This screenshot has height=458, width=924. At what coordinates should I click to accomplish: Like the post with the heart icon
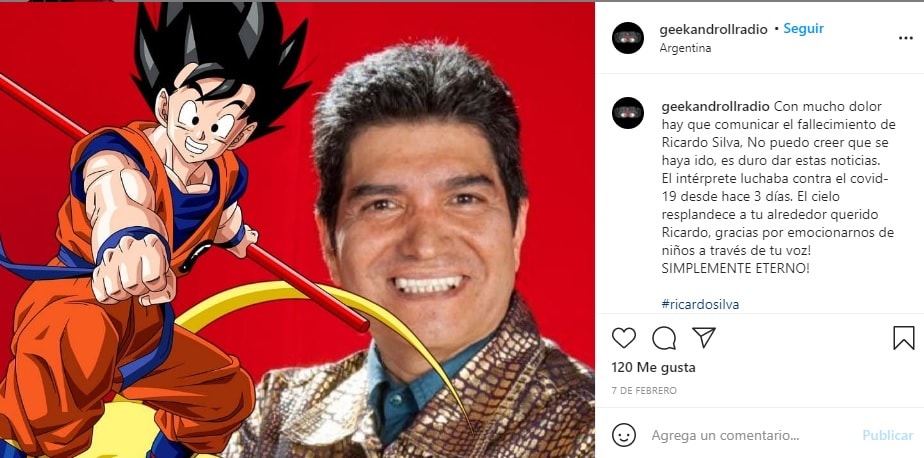point(623,338)
